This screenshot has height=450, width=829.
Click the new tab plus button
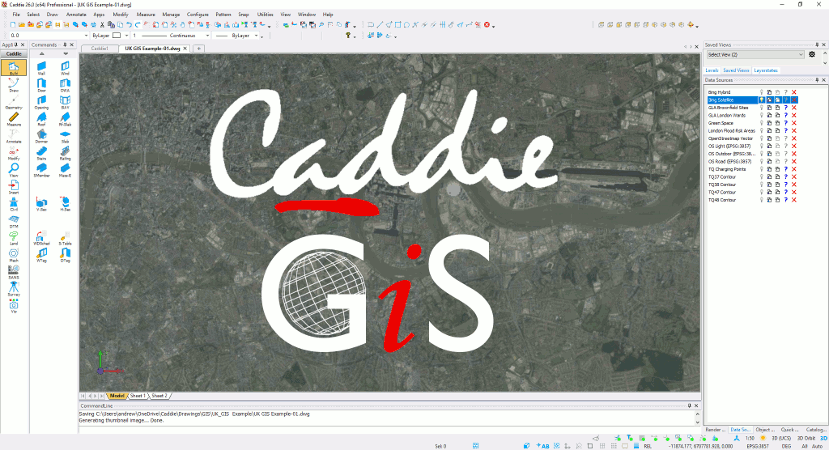coord(199,48)
